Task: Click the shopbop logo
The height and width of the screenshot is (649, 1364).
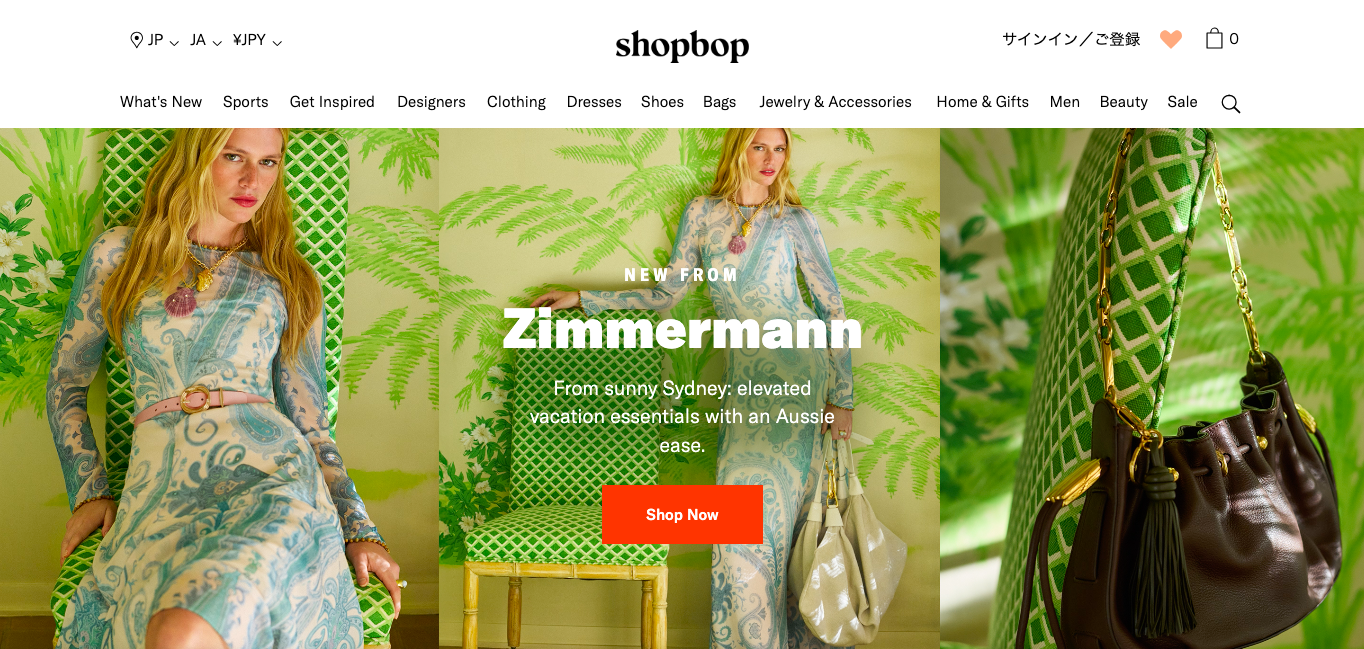Action: point(682,44)
